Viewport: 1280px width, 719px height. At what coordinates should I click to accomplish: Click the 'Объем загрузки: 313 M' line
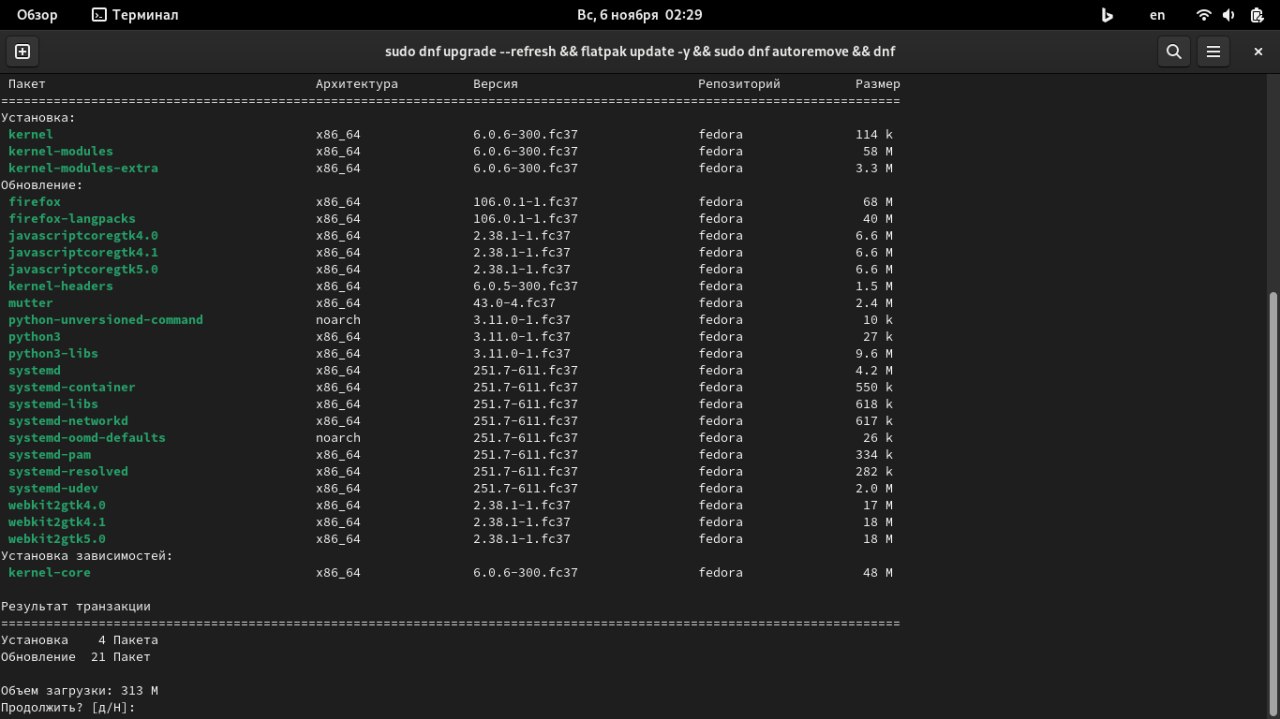point(80,691)
